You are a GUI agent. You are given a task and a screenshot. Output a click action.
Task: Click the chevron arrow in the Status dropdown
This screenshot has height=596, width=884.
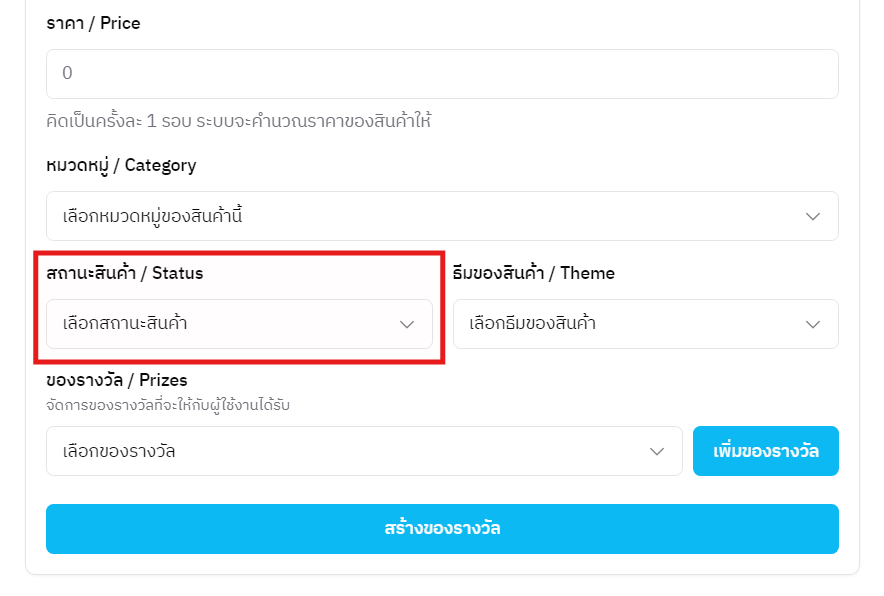pyautogui.click(x=407, y=324)
